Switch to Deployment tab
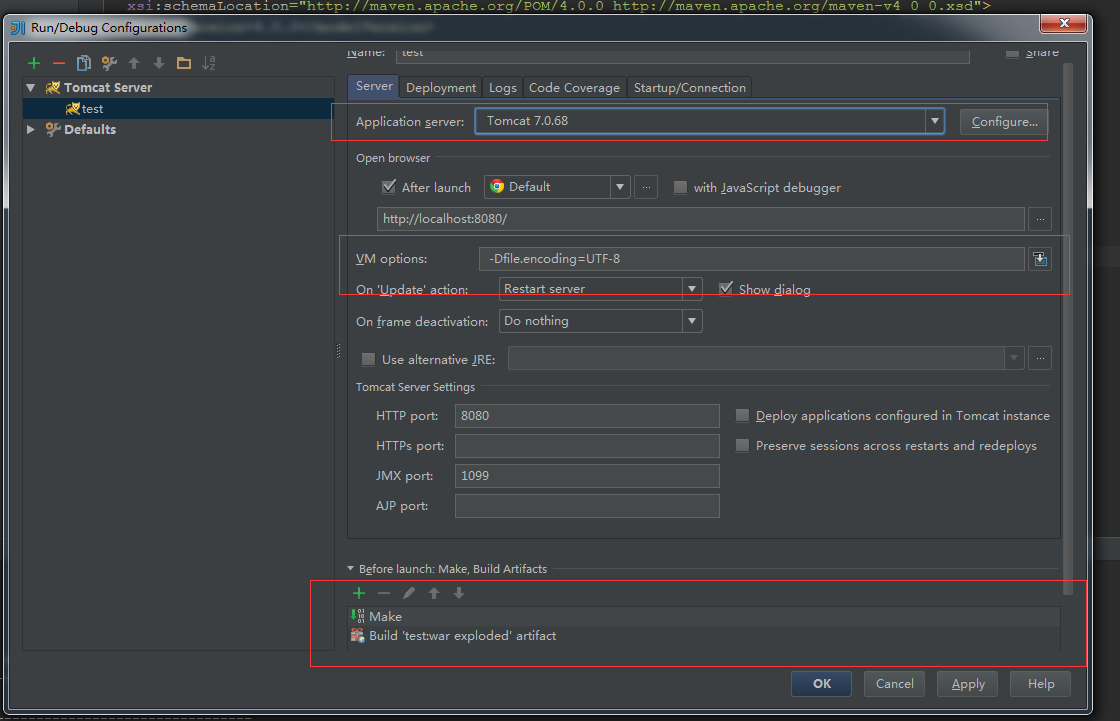1120x721 pixels. point(441,87)
